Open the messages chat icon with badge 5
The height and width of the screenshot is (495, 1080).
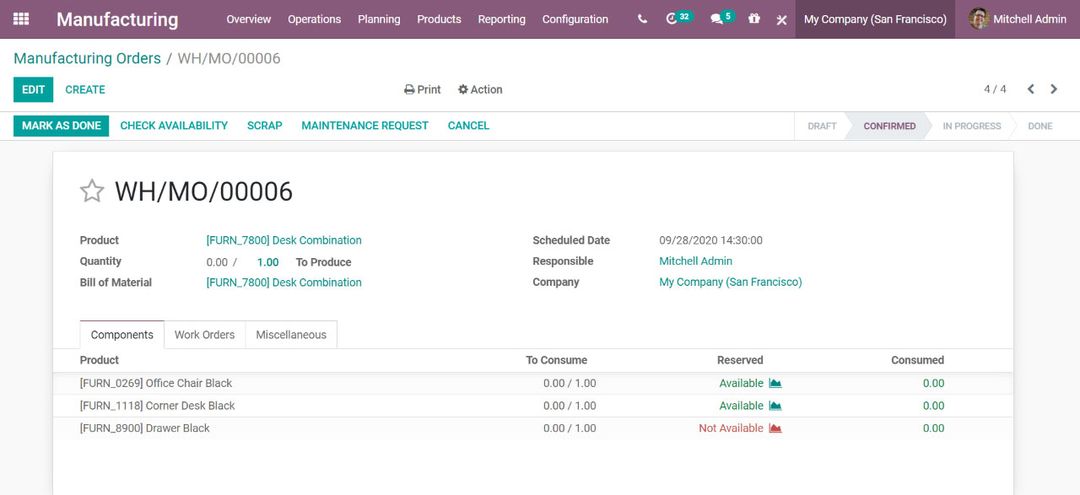tap(717, 19)
